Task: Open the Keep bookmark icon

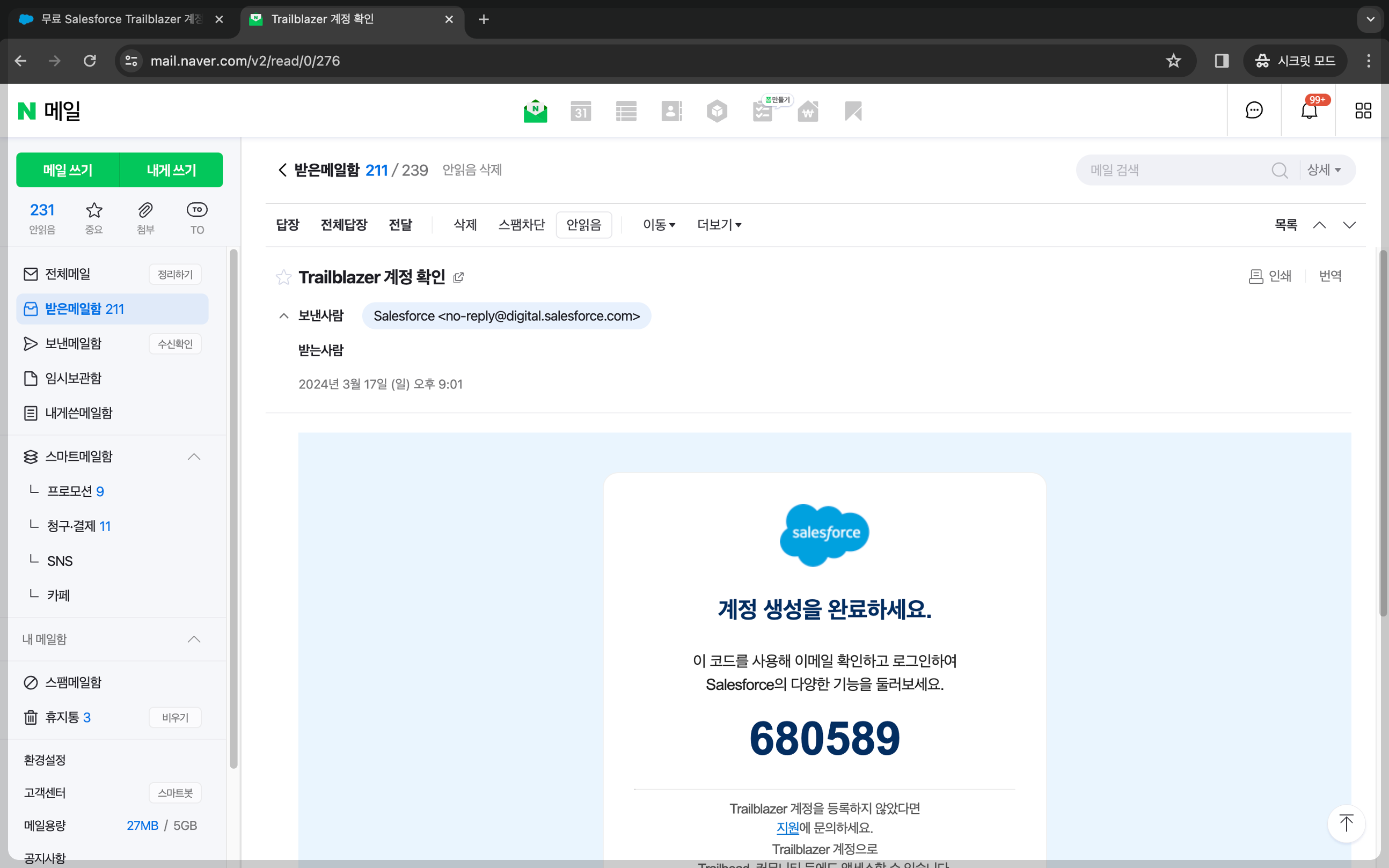Action: tap(853, 111)
